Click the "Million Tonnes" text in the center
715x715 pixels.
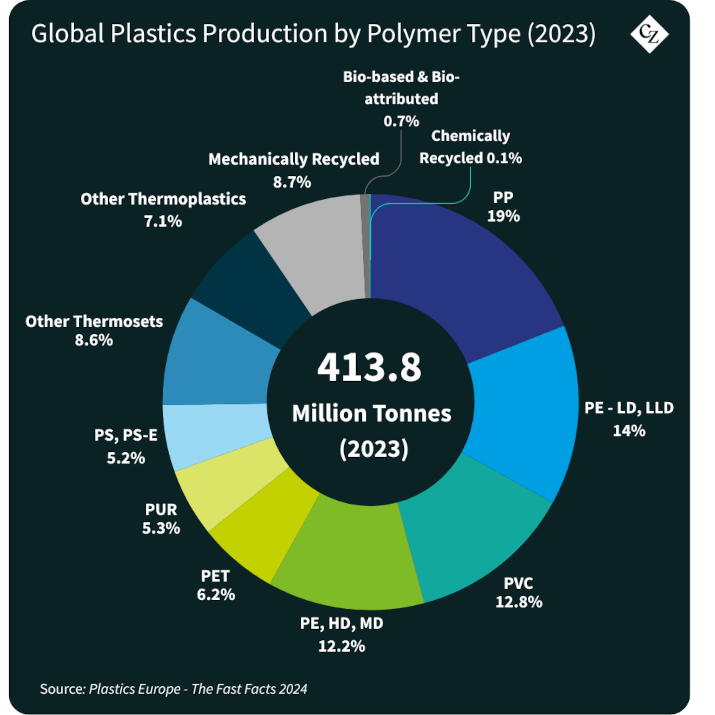coord(371,412)
